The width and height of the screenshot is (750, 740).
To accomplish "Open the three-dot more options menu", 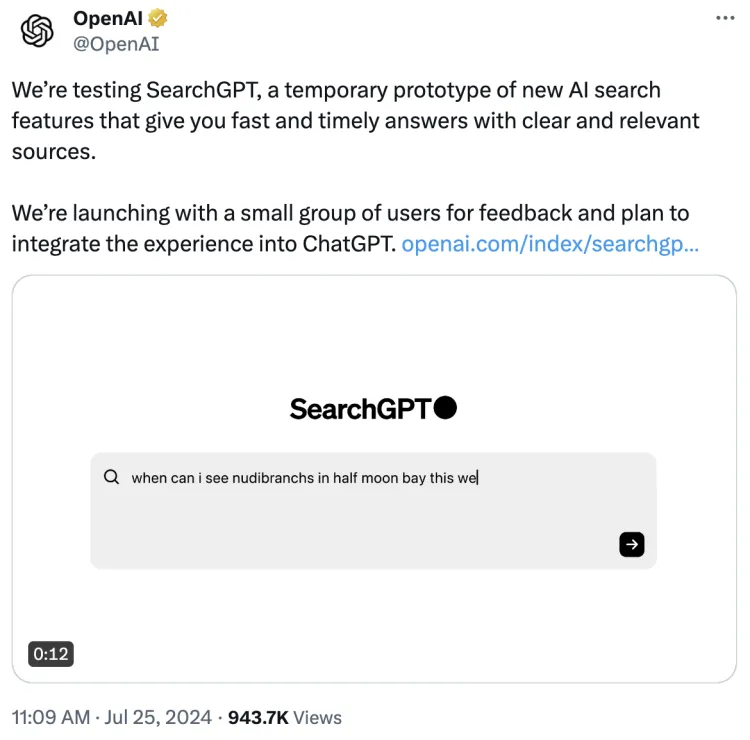I will [x=730, y=19].
